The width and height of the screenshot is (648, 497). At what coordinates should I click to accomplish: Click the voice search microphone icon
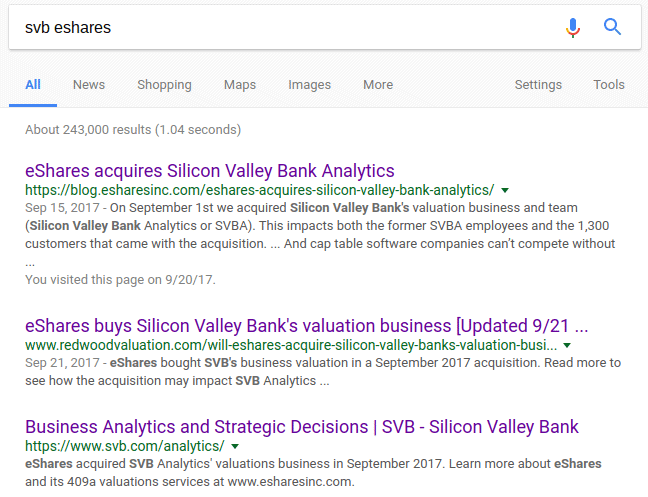pos(572,28)
